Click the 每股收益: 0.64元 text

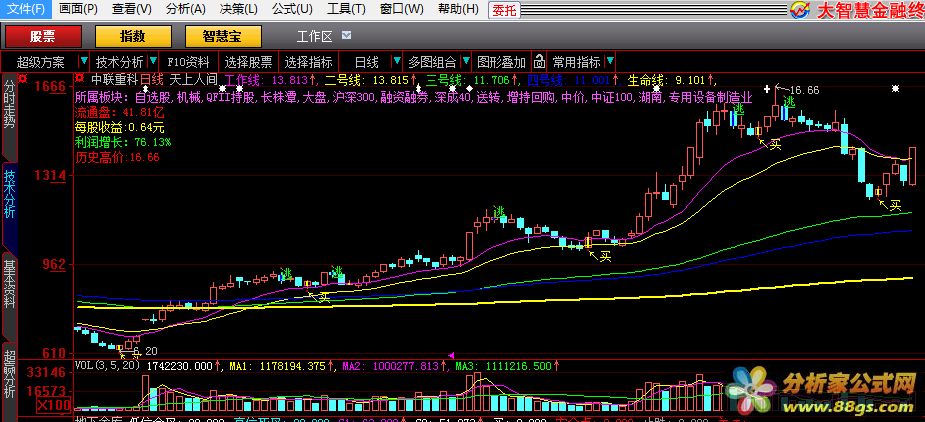click(120, 127)
